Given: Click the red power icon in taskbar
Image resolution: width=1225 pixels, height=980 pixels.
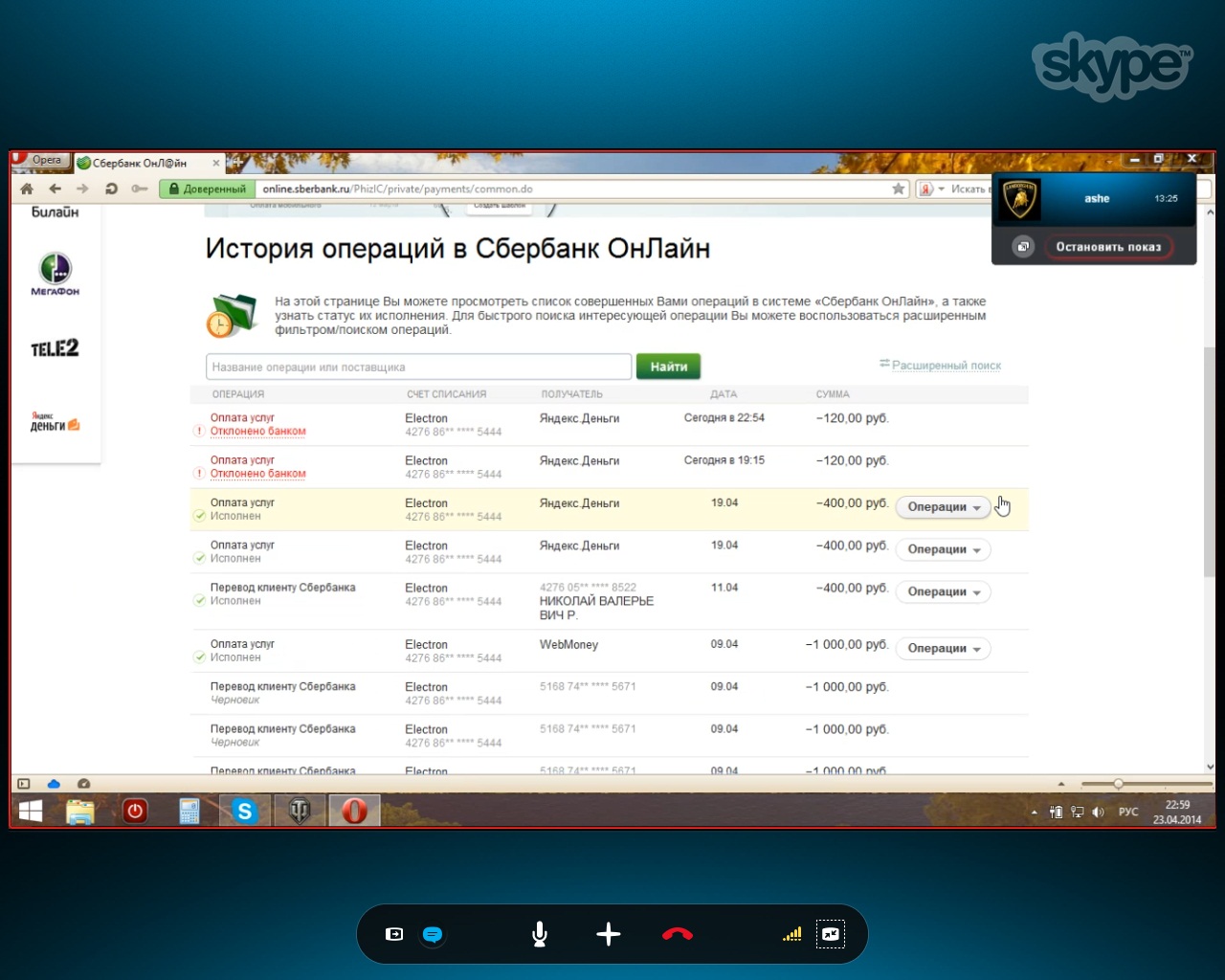Looking at the screenshot, I should (x=135, y=812).
